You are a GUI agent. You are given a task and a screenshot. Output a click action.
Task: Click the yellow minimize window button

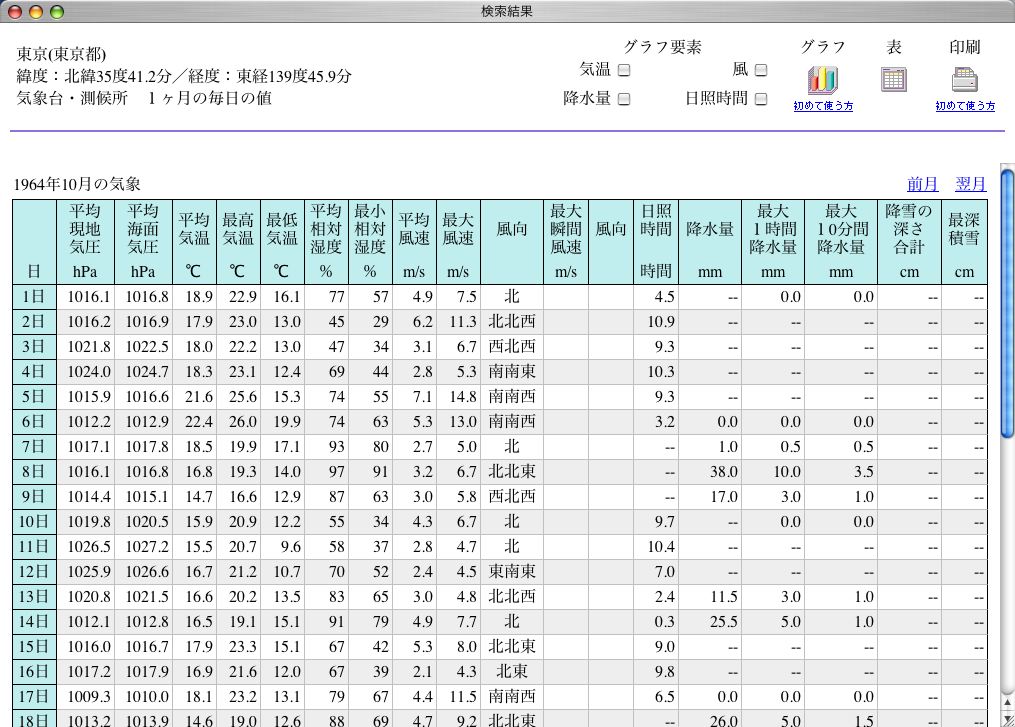[36, 12]
